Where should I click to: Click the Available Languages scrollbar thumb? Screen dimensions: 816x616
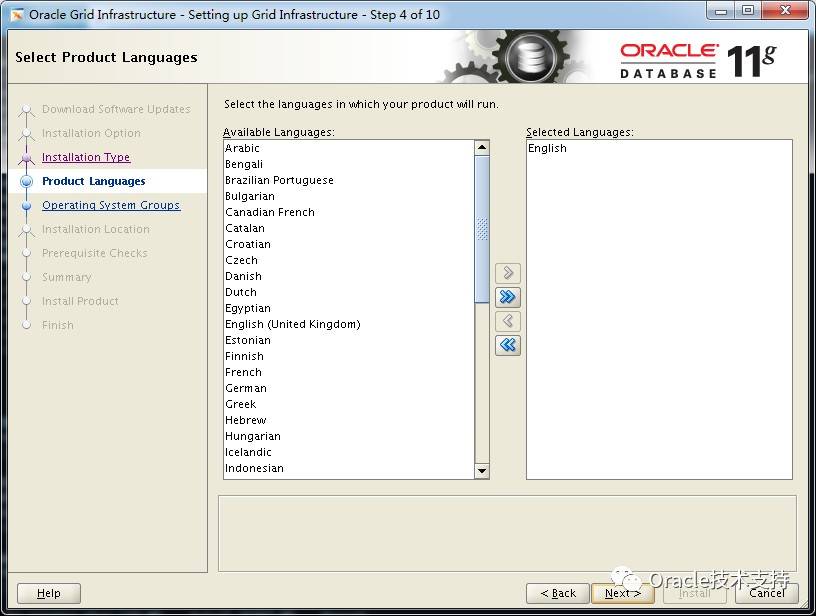pyautogui.click(x=482, y=229)
